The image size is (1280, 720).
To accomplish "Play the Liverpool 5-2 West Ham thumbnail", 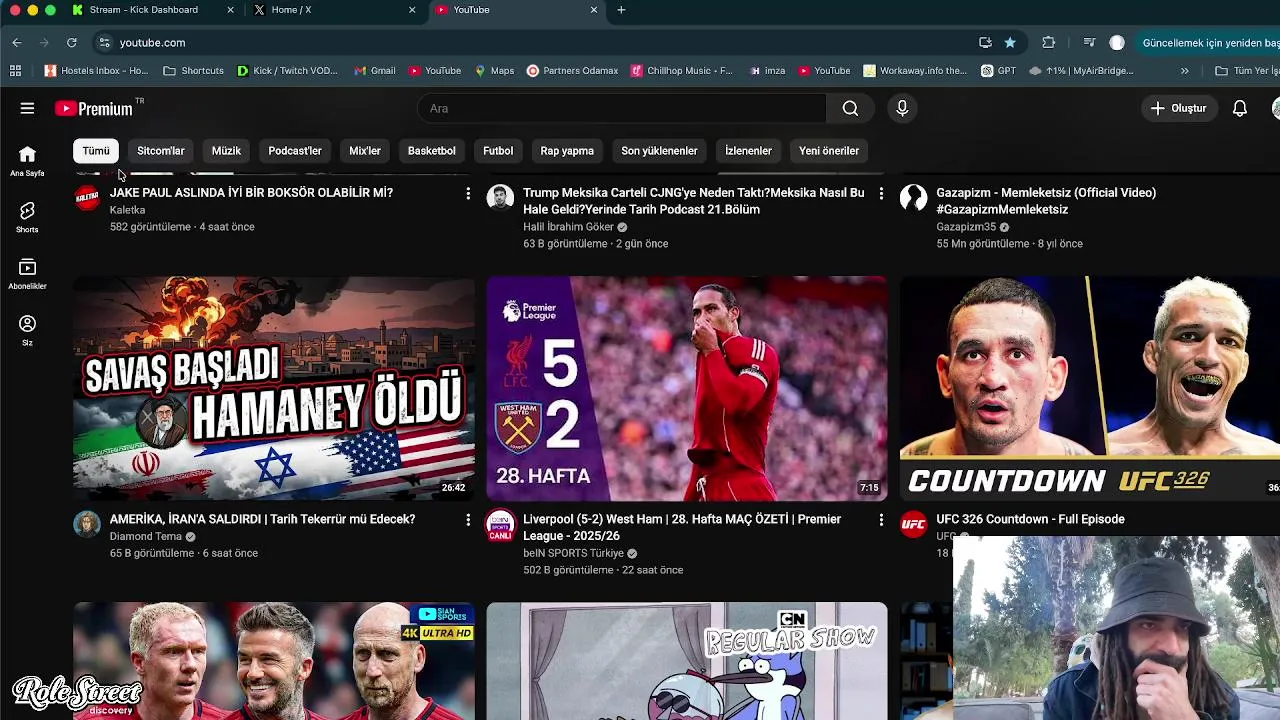I will (687, 388).
